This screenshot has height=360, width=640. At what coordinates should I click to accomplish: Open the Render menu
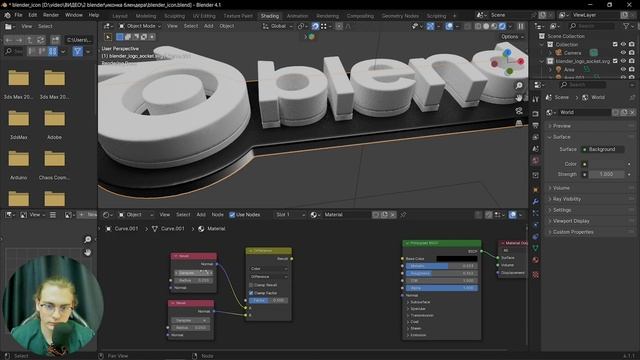(51, 15)
